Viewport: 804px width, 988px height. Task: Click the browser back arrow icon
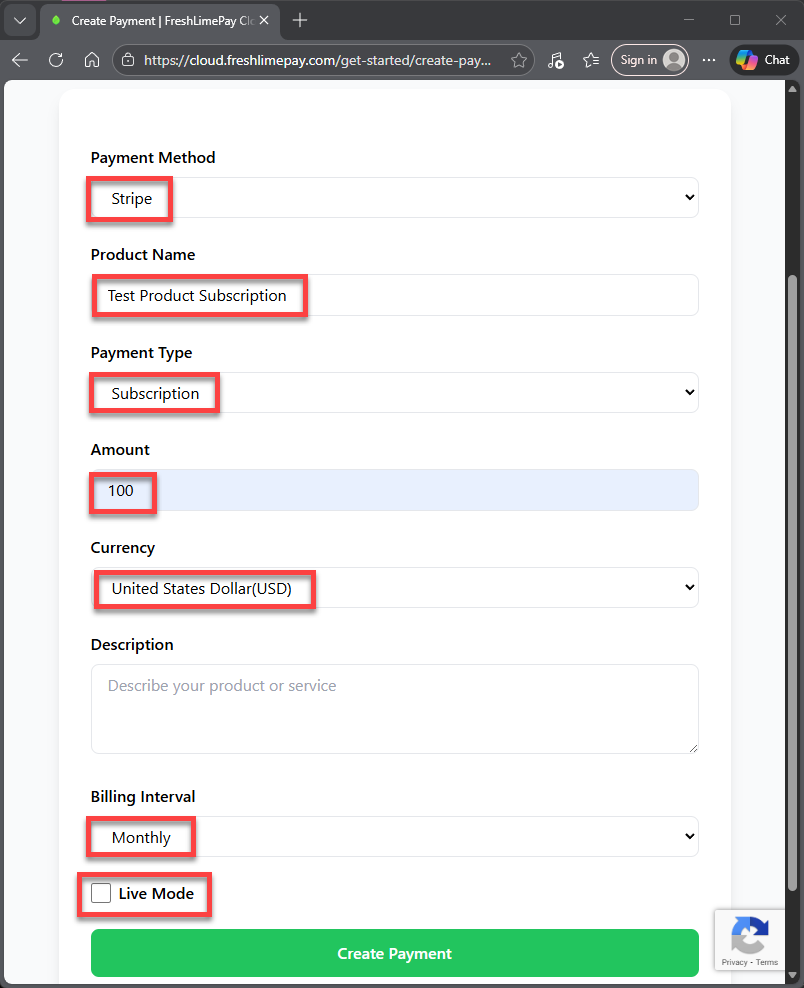click(x=20, y=60)
